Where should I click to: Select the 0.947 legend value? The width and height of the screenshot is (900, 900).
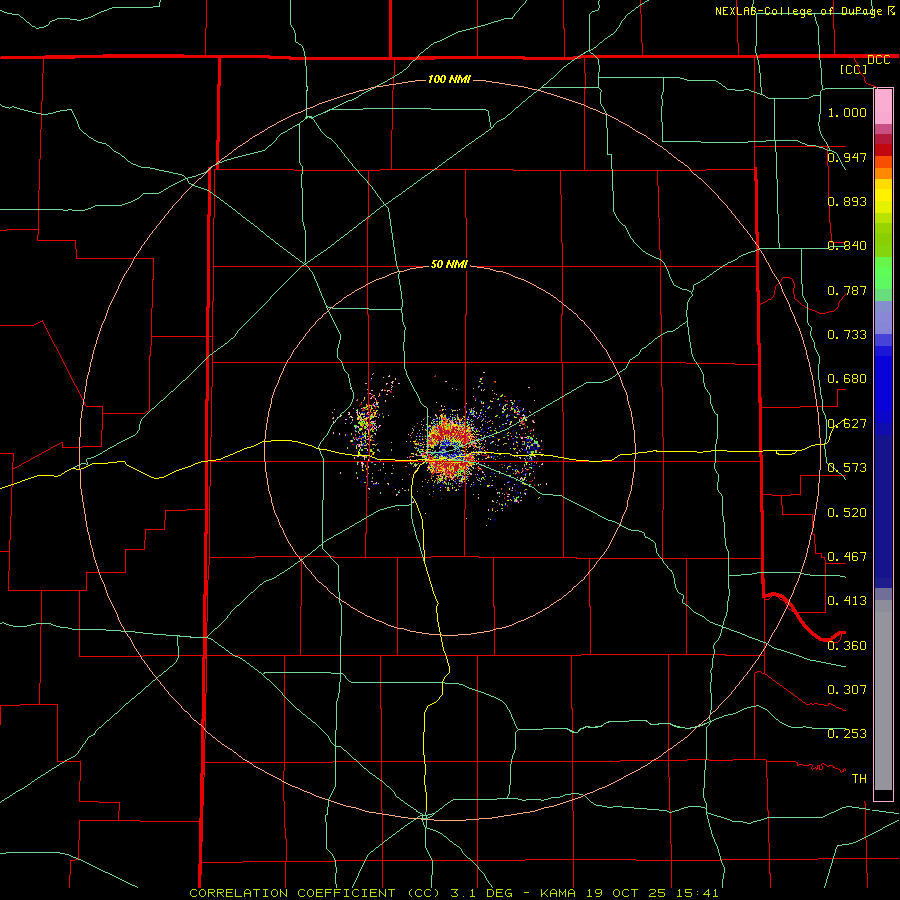point(847,157)
